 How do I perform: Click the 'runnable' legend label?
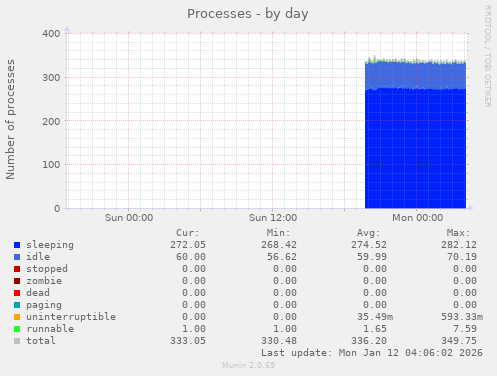[x=50, y=329]
